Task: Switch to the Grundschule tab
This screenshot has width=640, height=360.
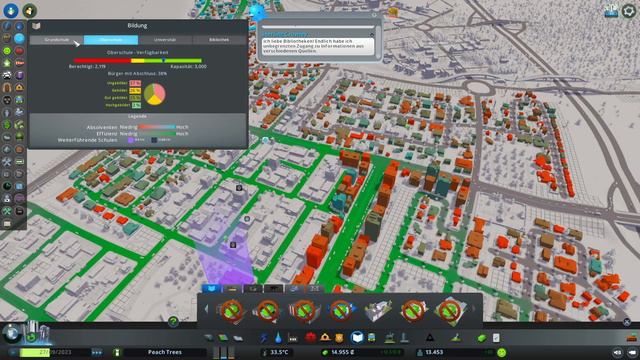Action: 57,40
